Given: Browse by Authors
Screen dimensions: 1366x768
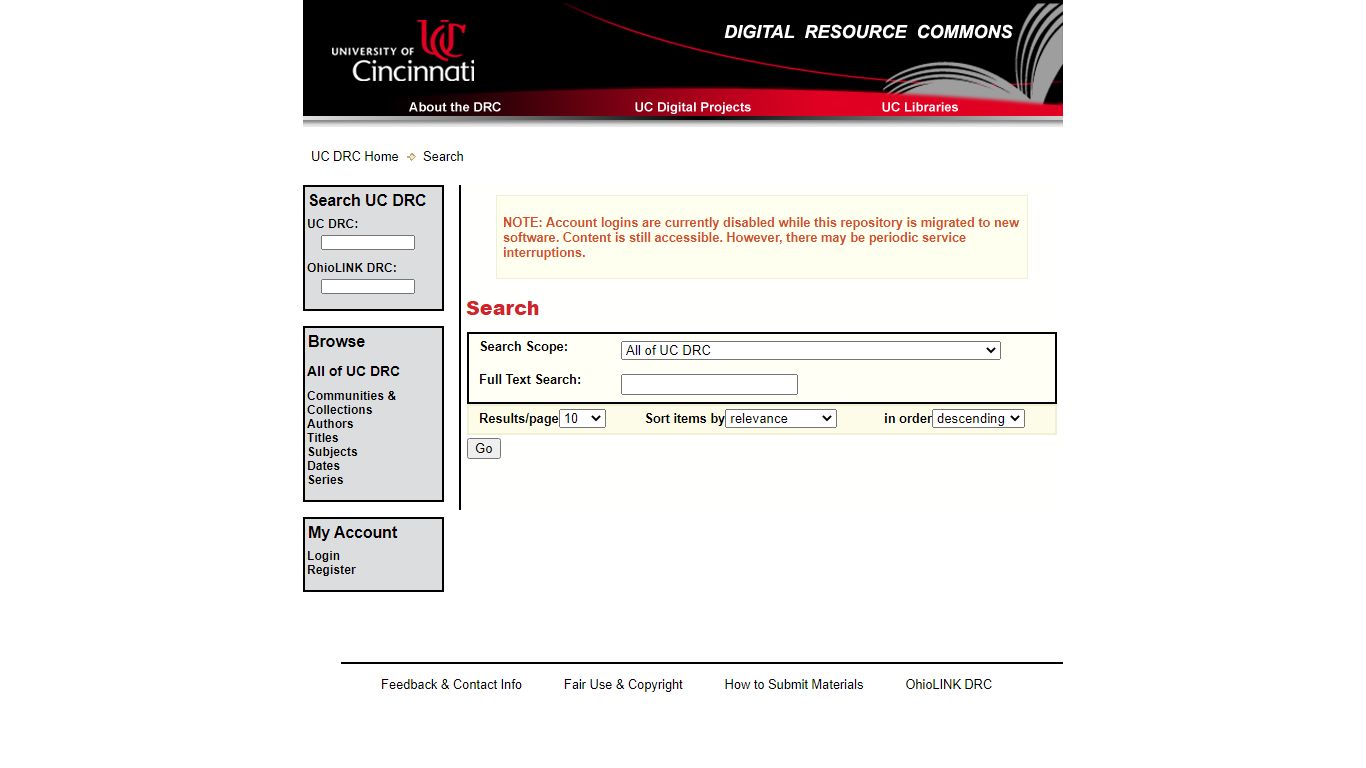Looking at the screenshot, I should coord(330,424).
